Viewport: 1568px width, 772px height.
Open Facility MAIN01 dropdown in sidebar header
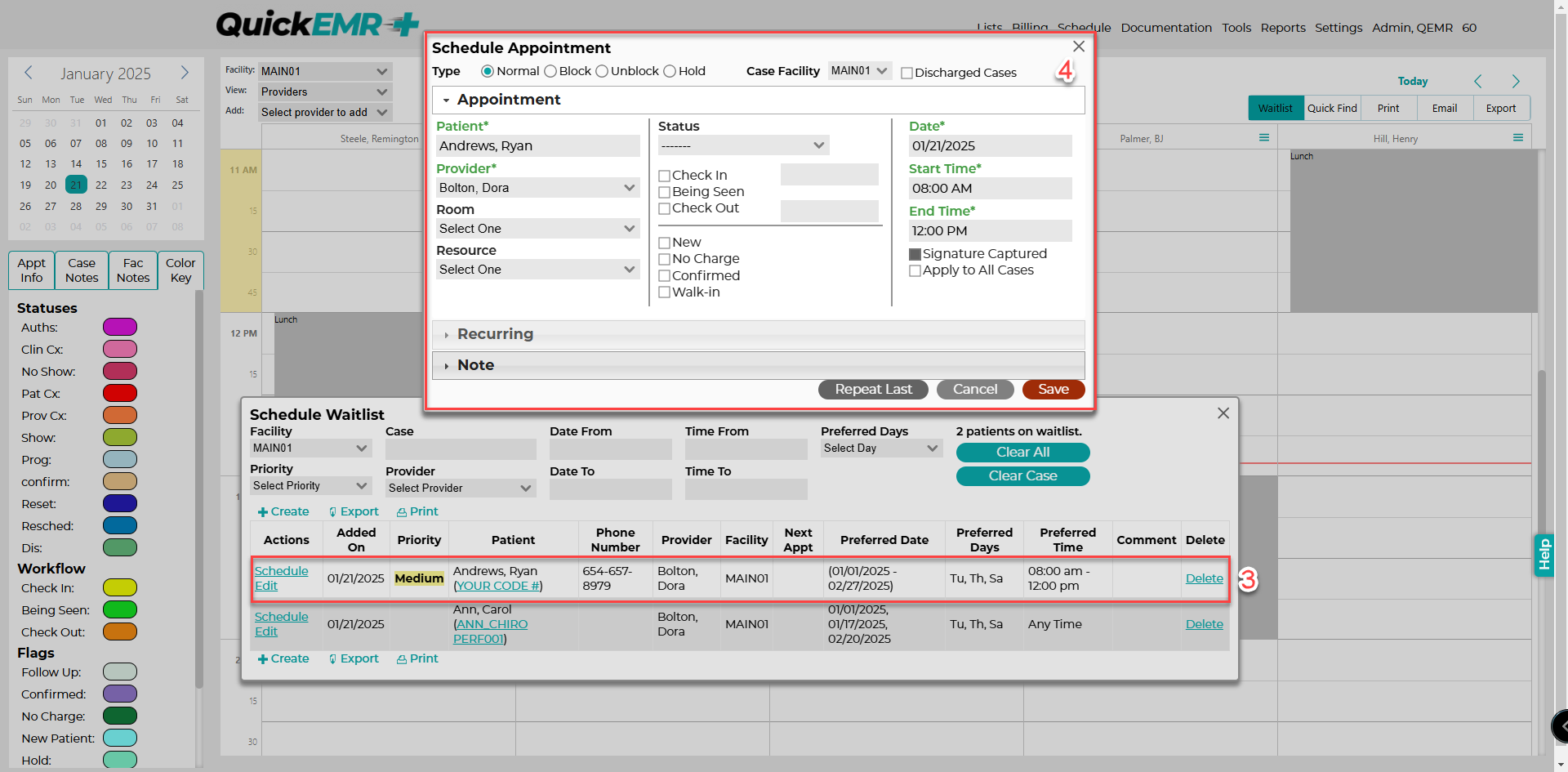point(325,71)
